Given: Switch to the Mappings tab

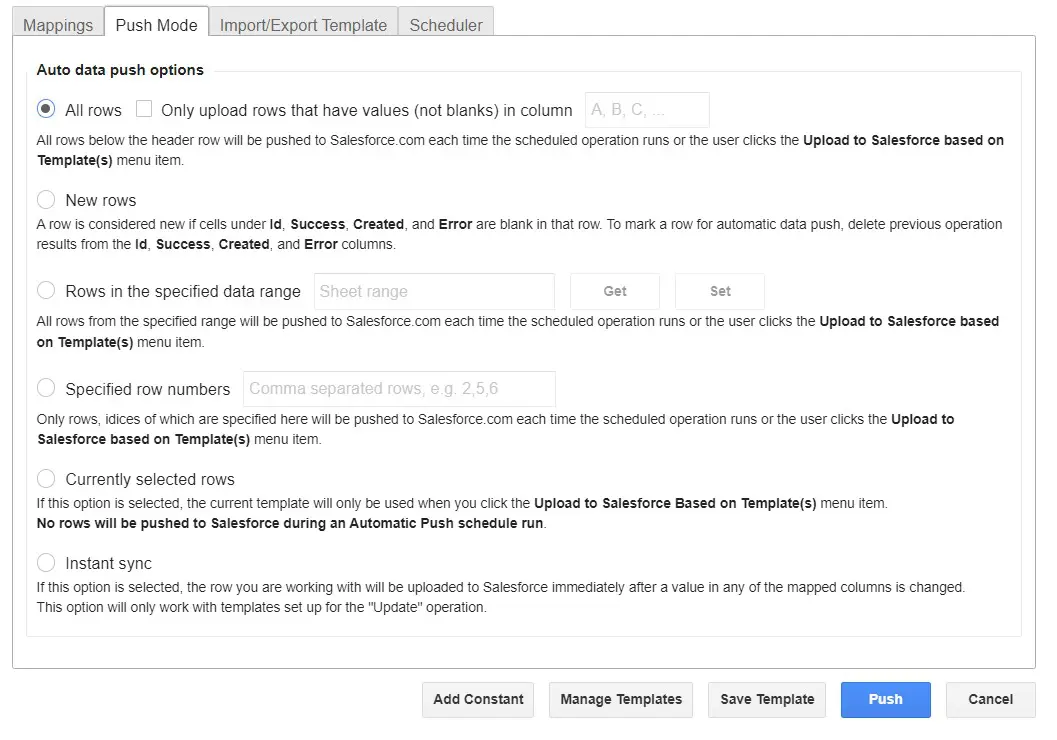Looking at the screenshot, I should pyautogui.click(x=58, y=25).
